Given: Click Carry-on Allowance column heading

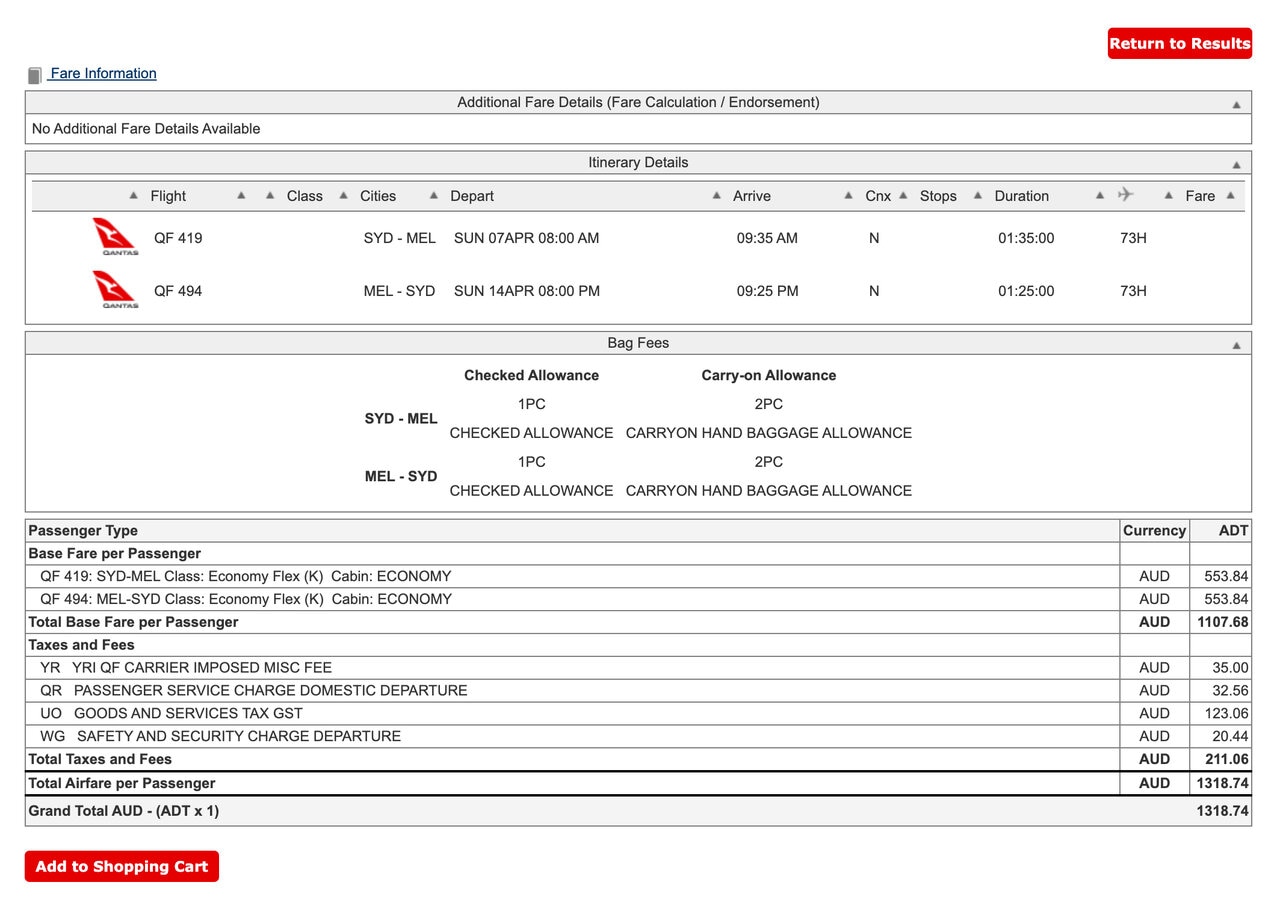Looking at the screenshot, I should click(x=769, y=375).
